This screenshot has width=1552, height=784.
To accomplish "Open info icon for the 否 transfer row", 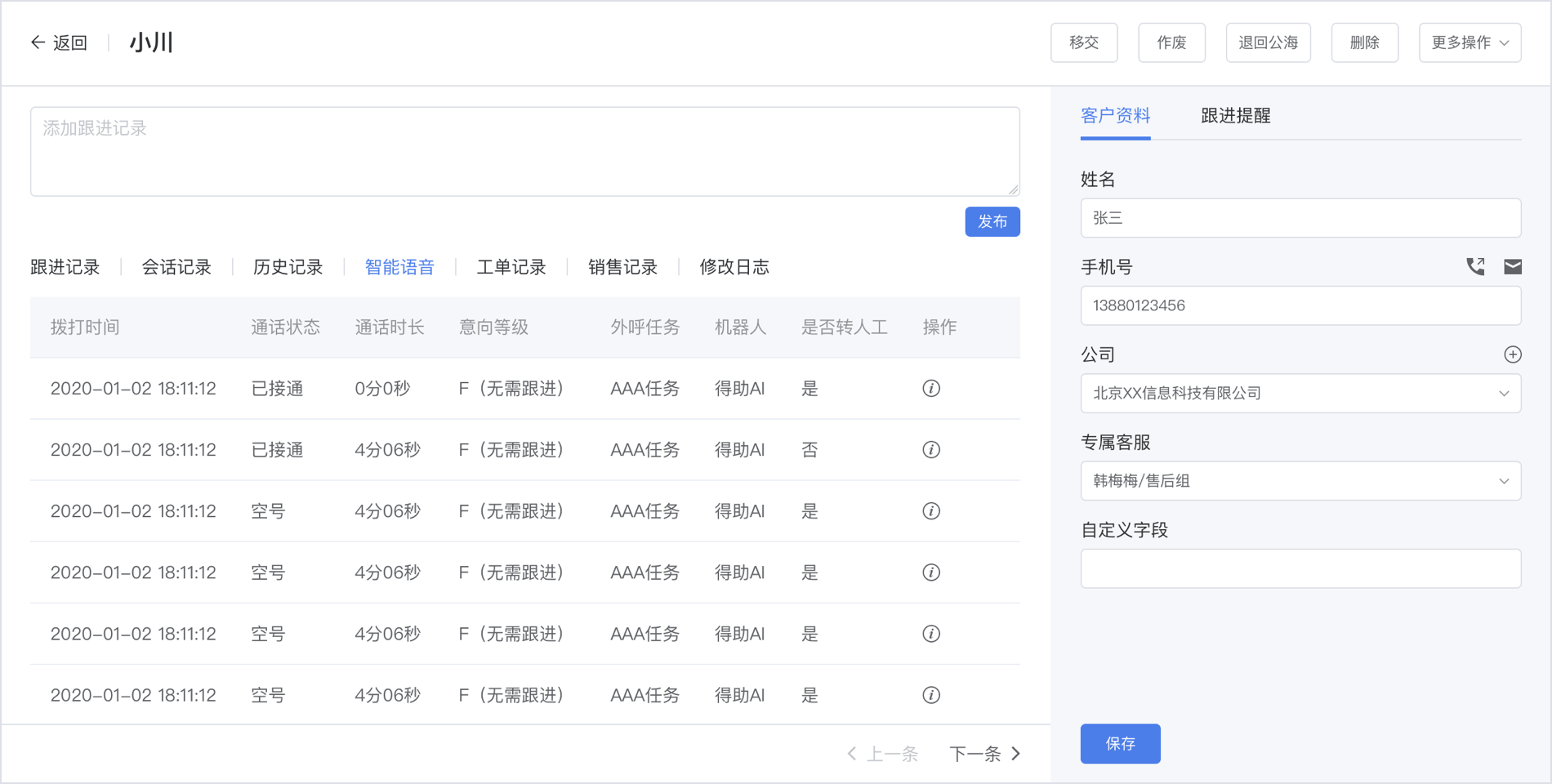I will click(931, 450).
